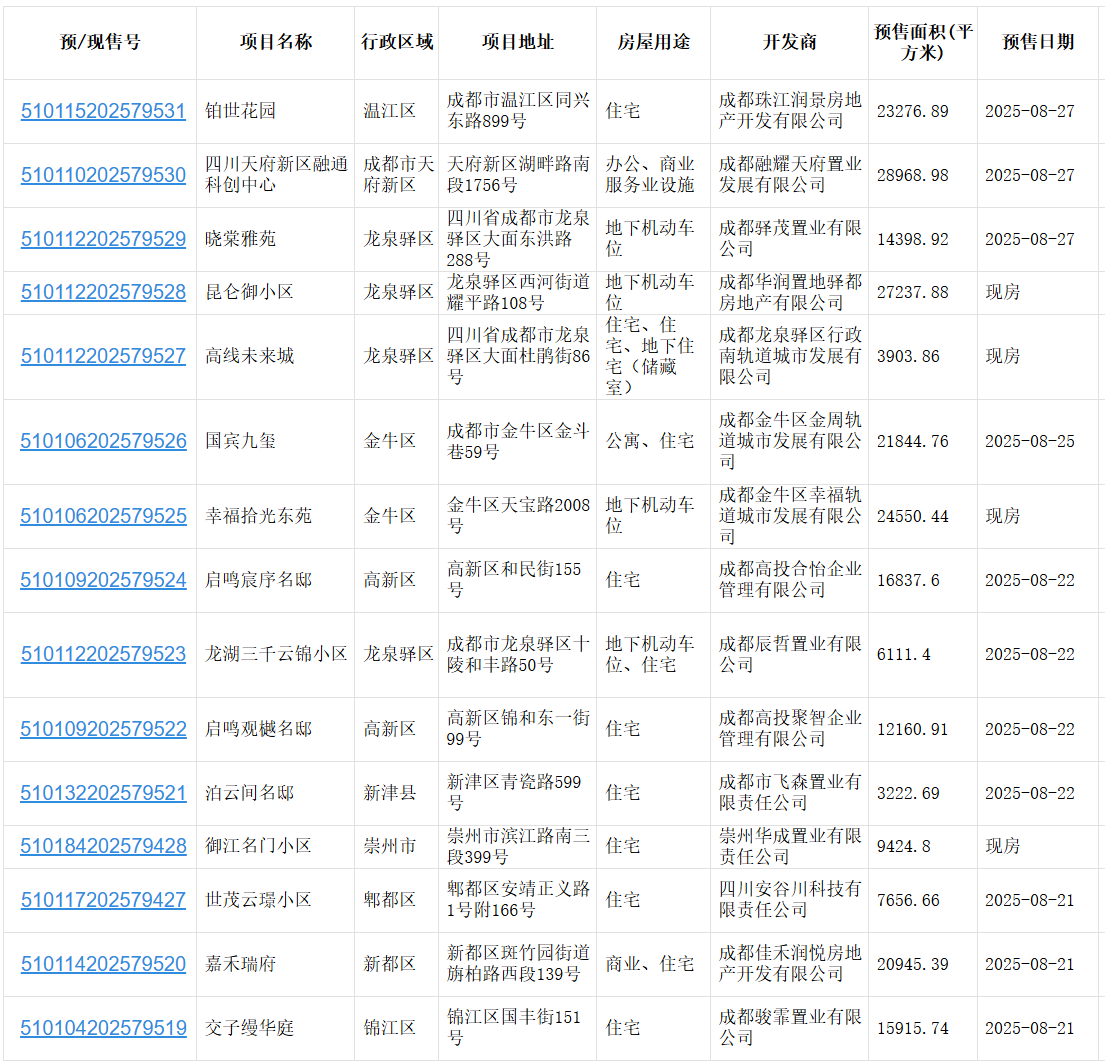Select project name 龙湖三千云锦小区
The height and width of the screenshot is (1063, 1105).
[276, 654]
